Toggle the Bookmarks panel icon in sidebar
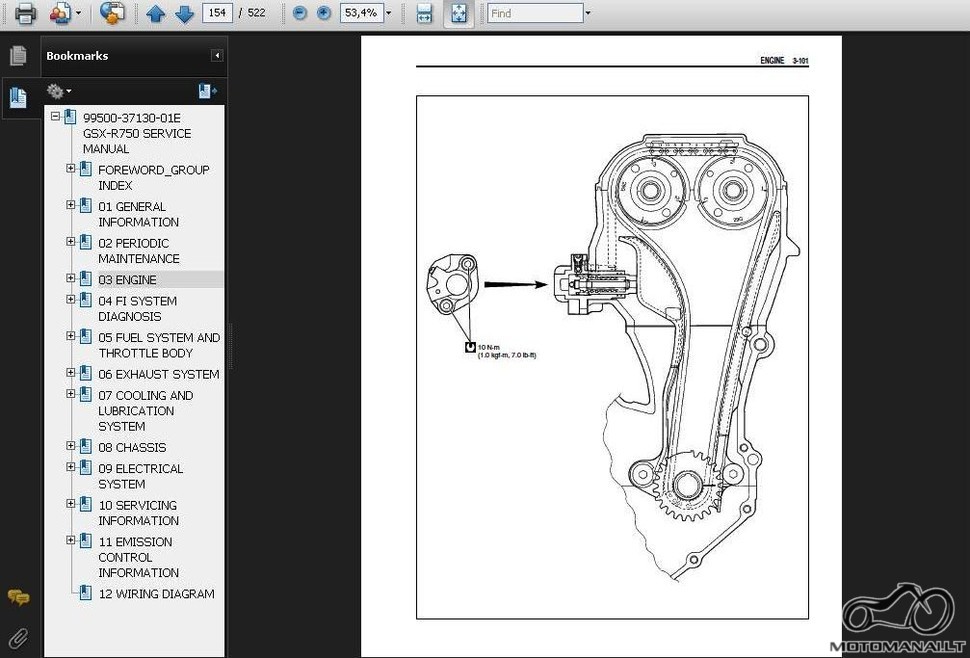The image size is (970, 658). [18, 98]
